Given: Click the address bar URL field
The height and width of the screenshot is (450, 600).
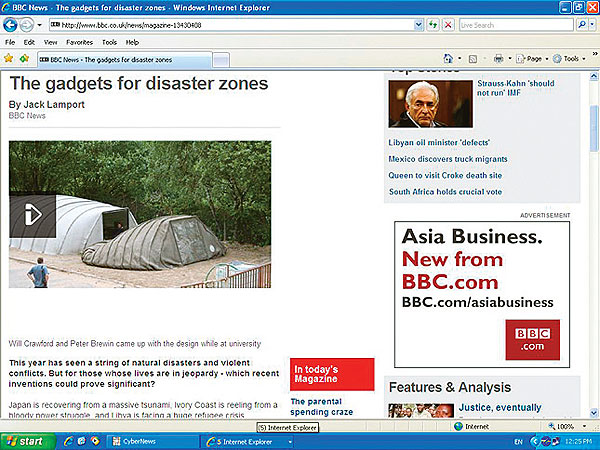Looking at the screenshot, I should point(232,25).
